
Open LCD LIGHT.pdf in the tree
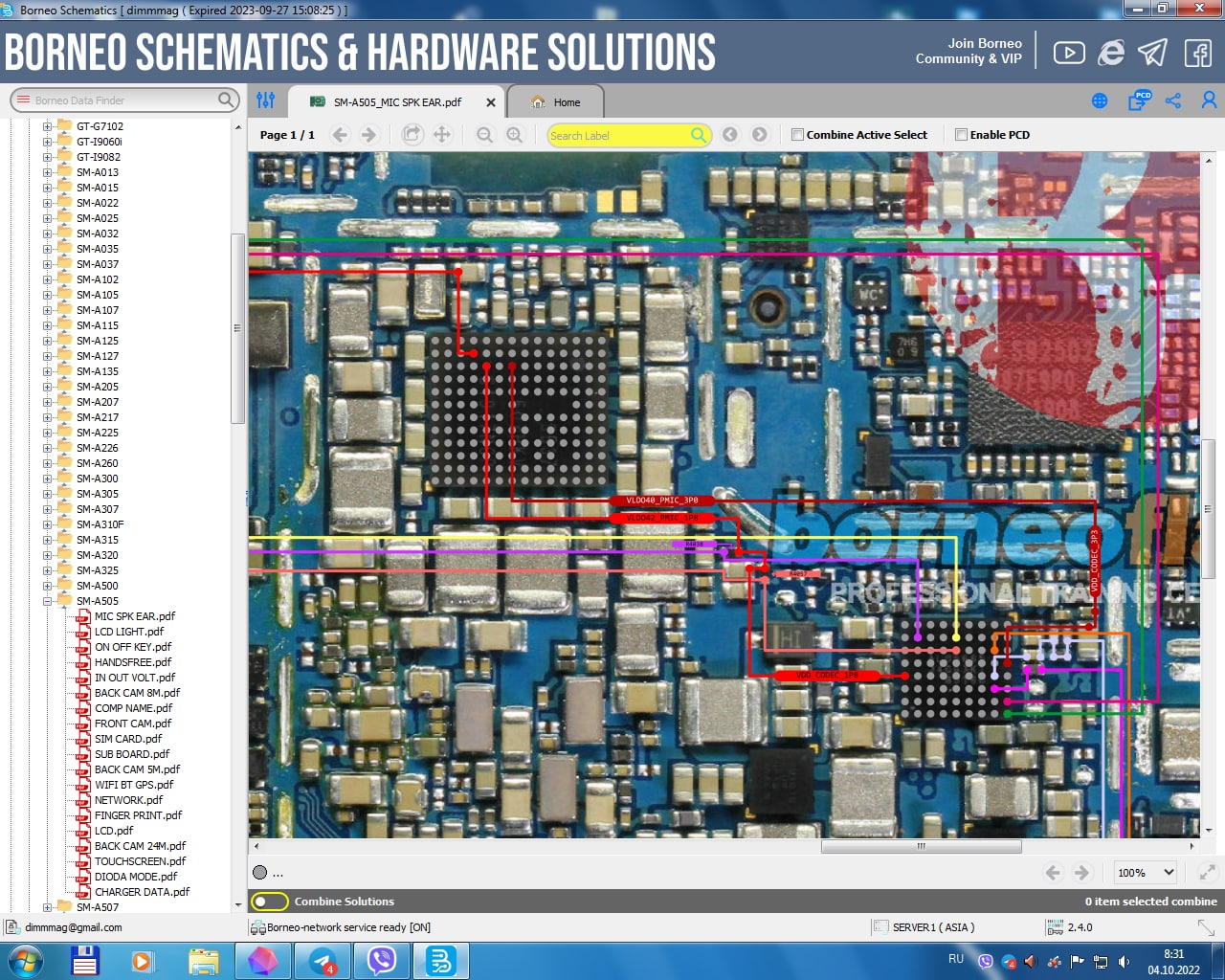tap(129, 632)
